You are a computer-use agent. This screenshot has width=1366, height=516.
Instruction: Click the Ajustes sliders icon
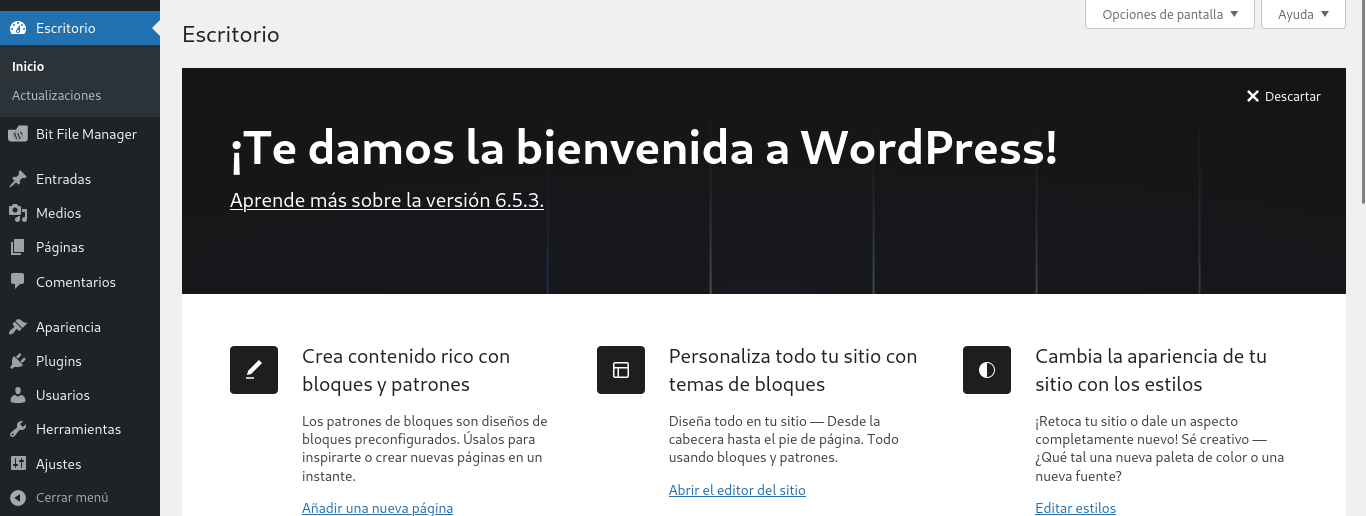pyautogui.click(x=18, y=464)
